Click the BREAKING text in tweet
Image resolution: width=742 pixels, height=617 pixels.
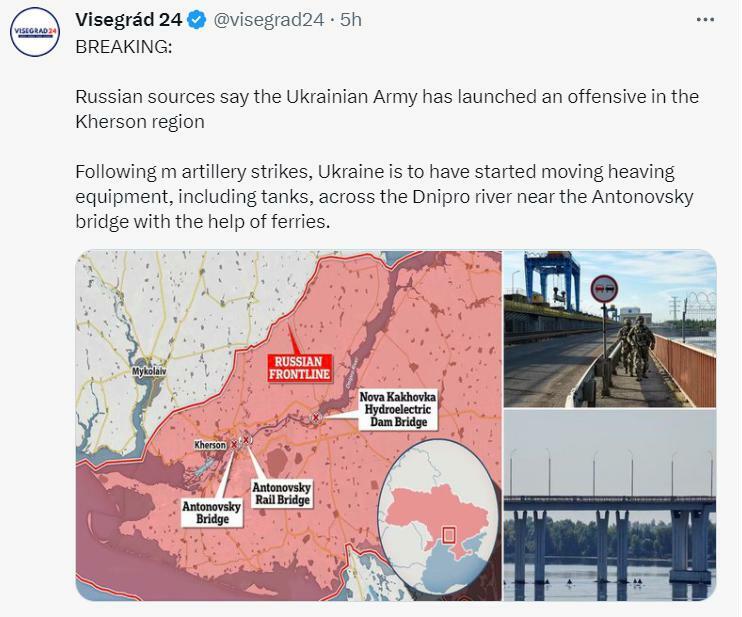pyautogui.click(x=124, y=47)
